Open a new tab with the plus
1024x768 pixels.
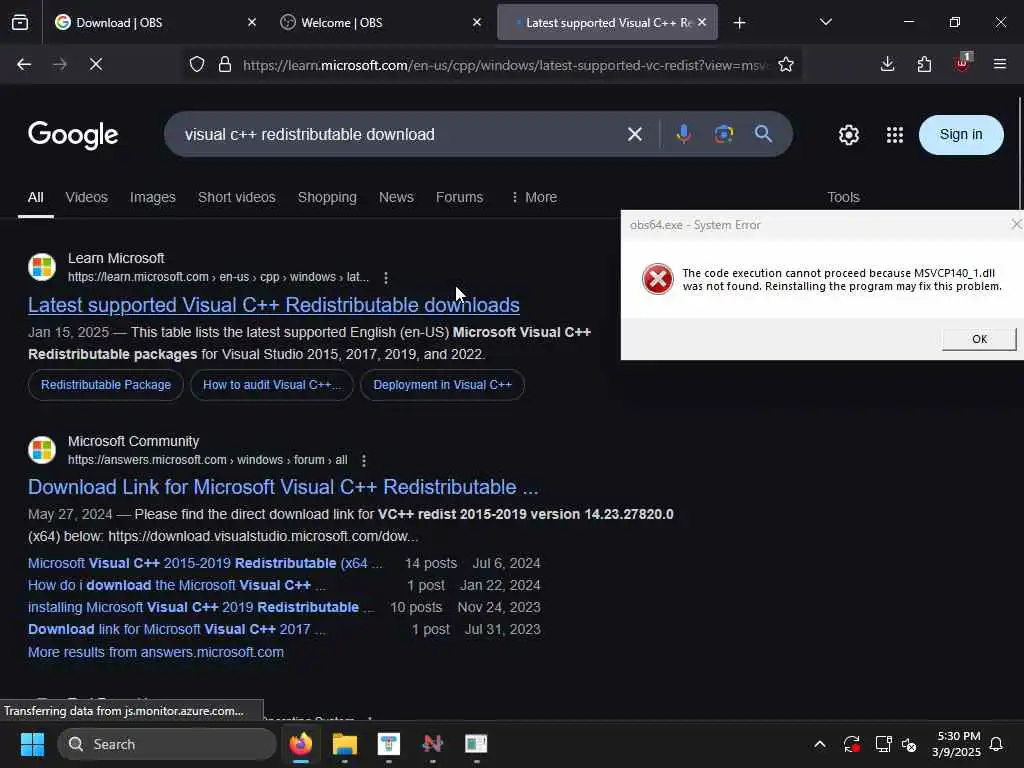pos(739,23)
